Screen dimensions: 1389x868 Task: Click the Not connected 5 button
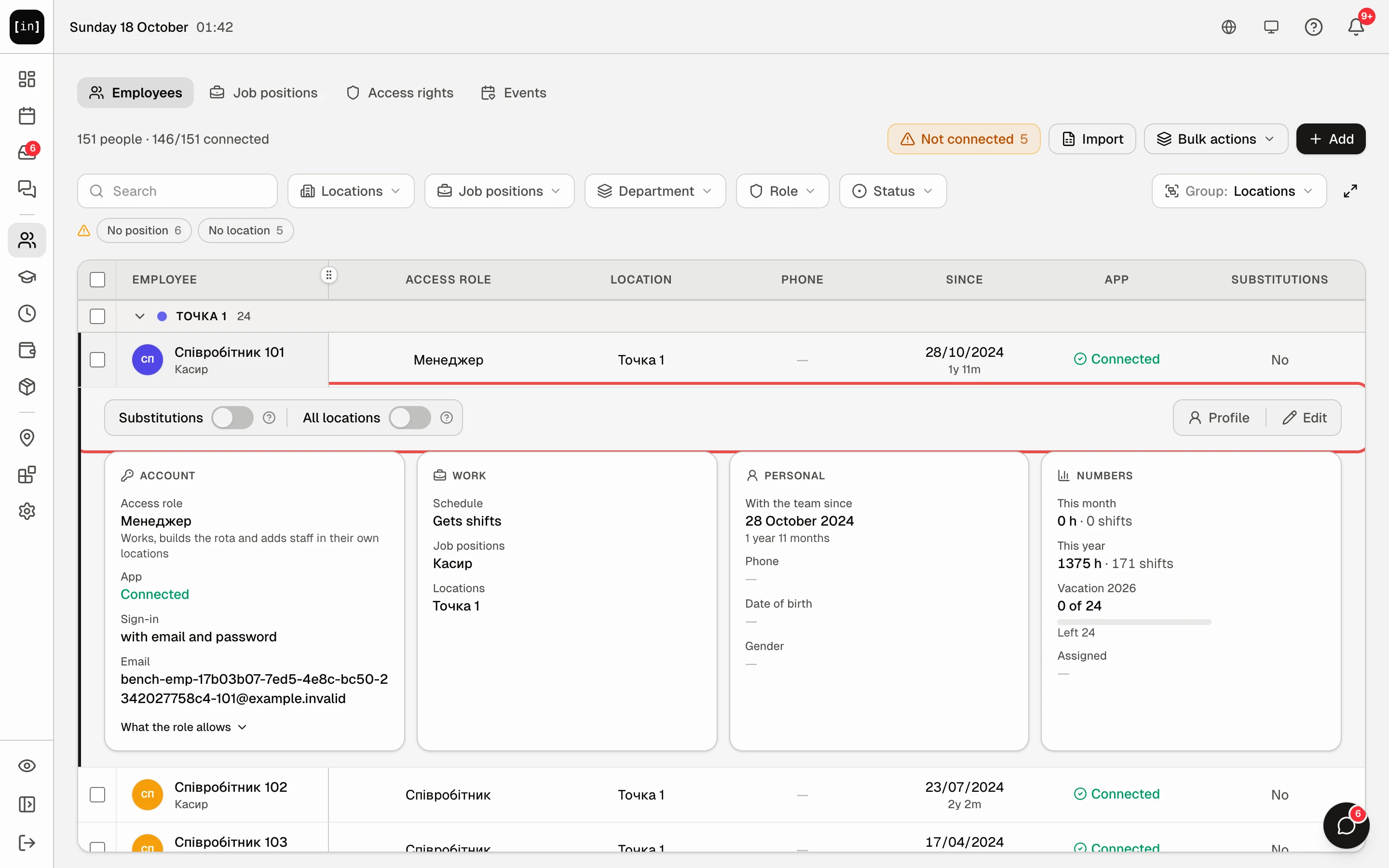click(964, 139)
